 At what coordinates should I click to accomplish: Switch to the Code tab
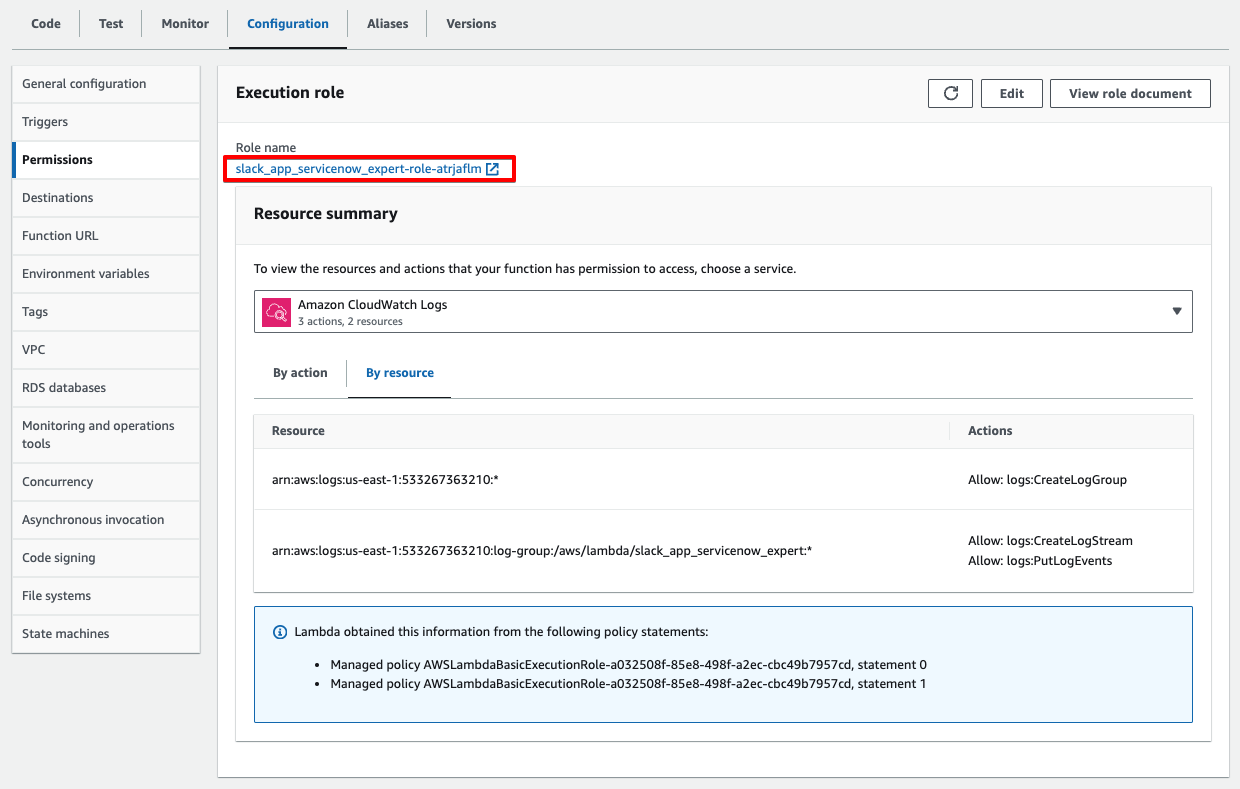click(46, 24)
